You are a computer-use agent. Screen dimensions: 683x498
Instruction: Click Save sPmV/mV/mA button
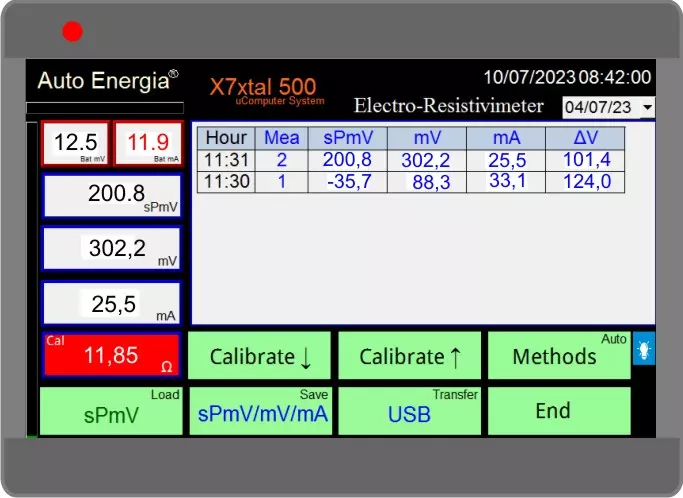[260, 411]
